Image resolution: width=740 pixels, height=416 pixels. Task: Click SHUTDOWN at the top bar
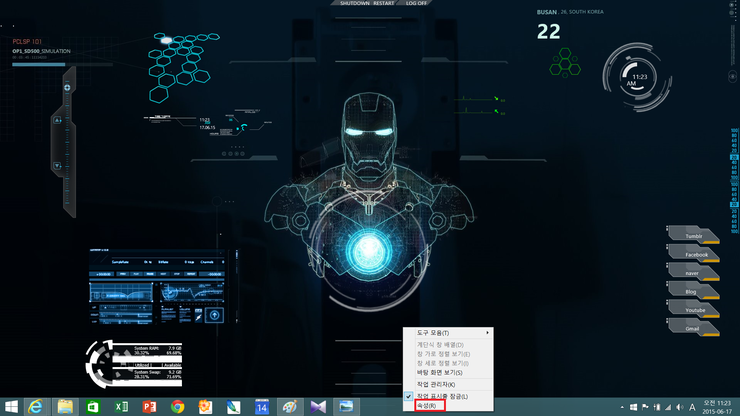point(354,3)
